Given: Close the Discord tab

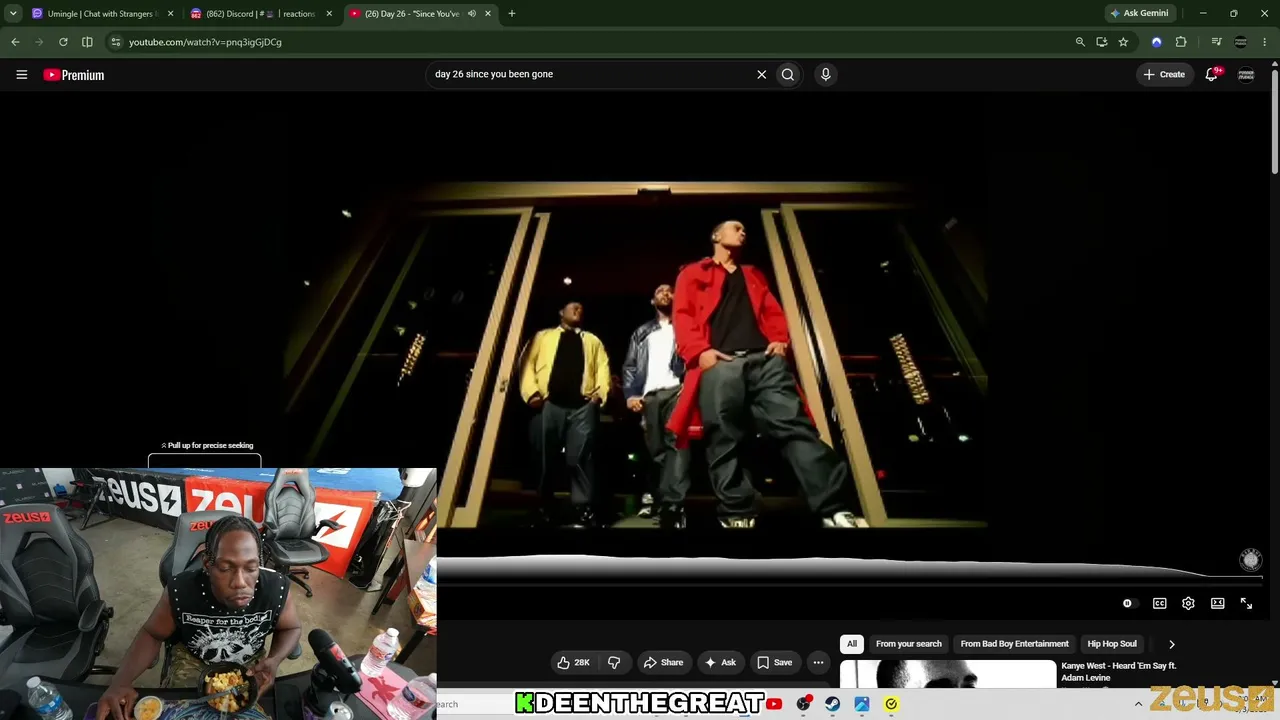Looking at the screenshot, I should [x=329, y=14].
